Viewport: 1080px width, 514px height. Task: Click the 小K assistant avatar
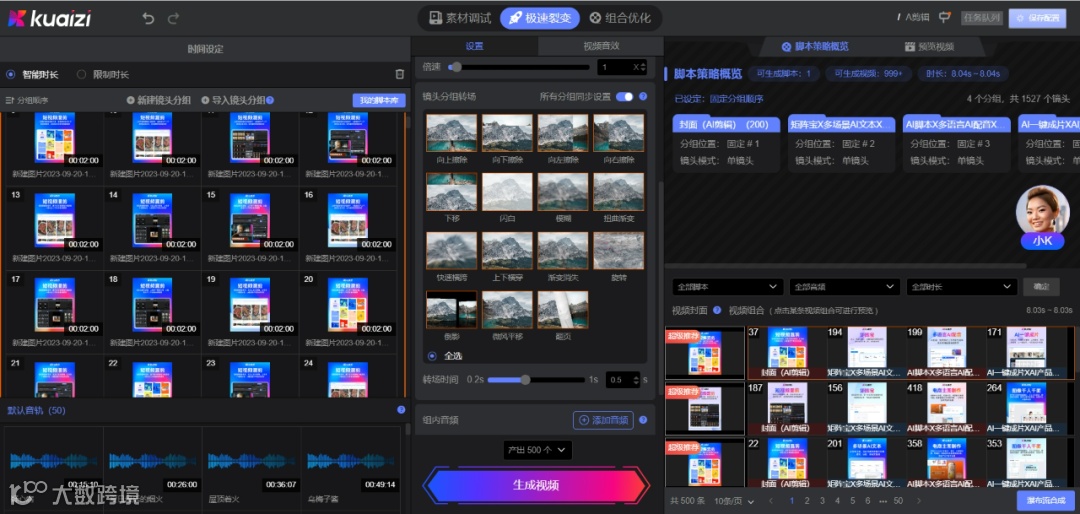click(1042, 218)
